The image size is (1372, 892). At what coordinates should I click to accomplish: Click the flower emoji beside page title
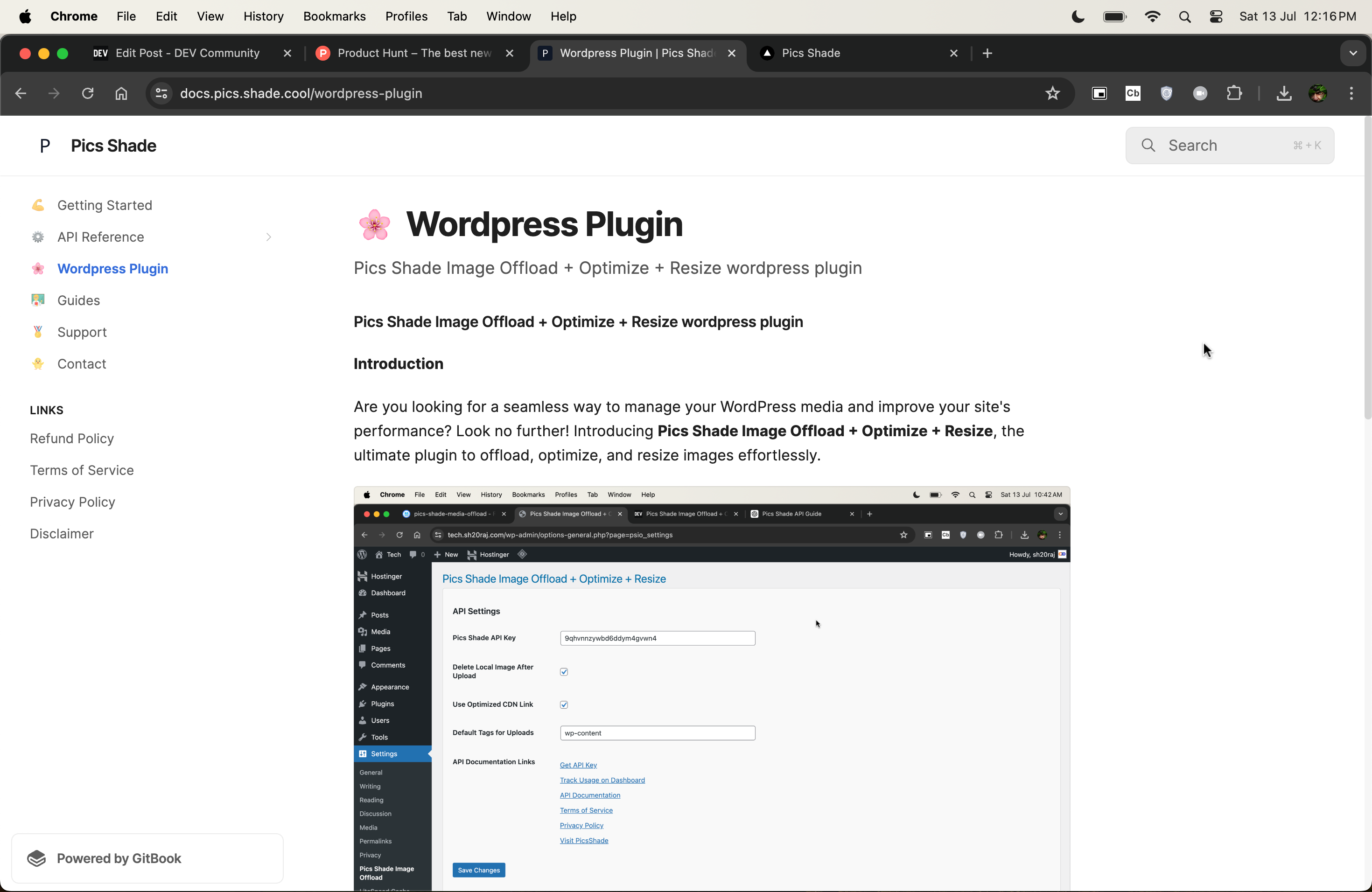[375, 224]
